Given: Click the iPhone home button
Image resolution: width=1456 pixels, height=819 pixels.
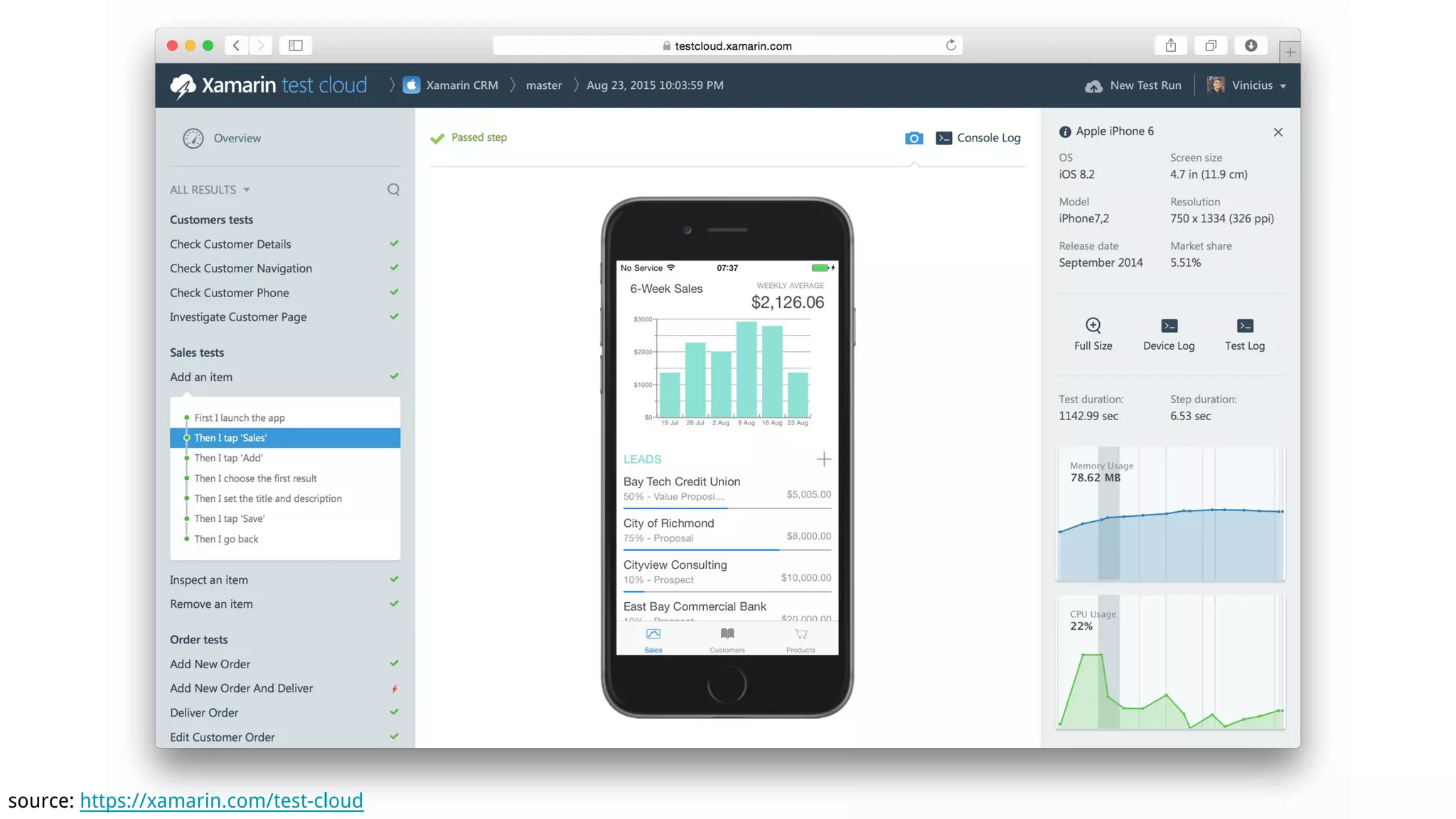Looking at the screenshot, I should [x=727, y=685].
